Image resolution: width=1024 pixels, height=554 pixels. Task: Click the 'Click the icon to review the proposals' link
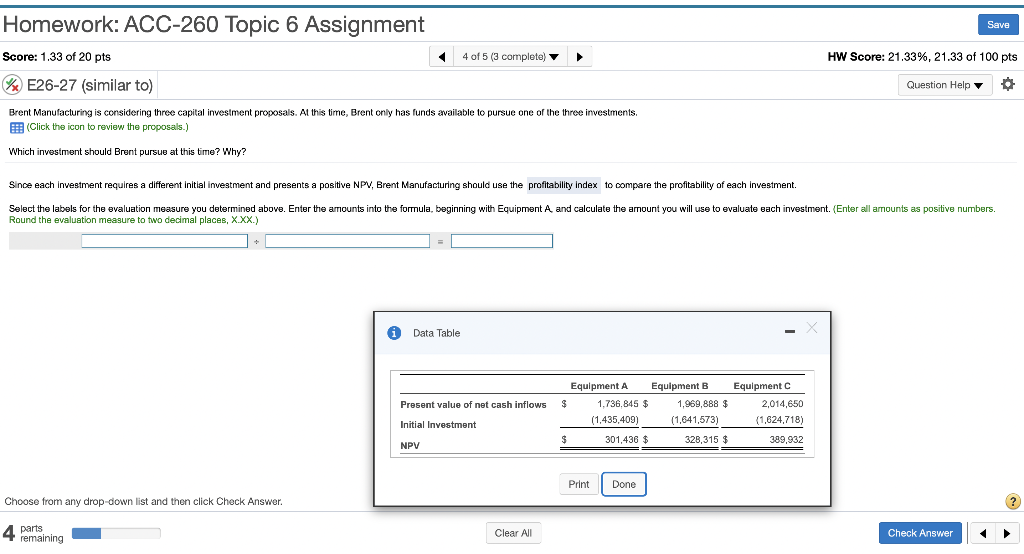click(x=107, y=127)
